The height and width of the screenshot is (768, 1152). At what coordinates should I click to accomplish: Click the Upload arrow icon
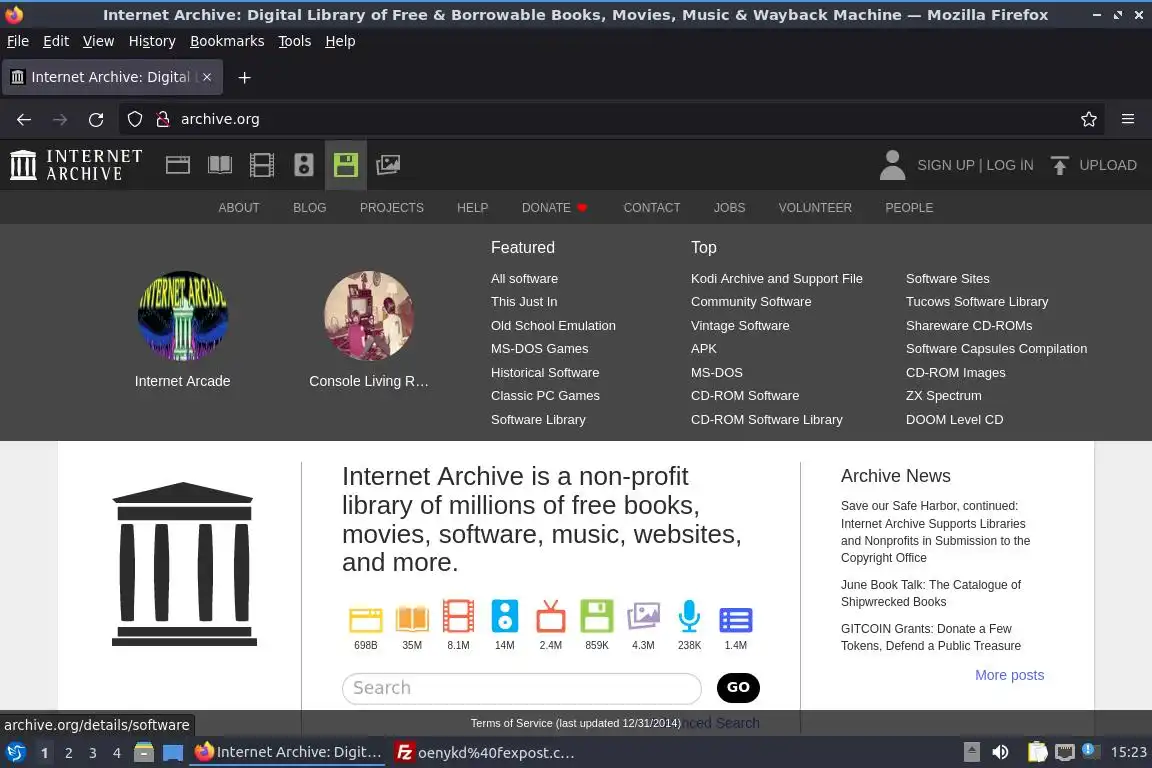point(1059,165)
